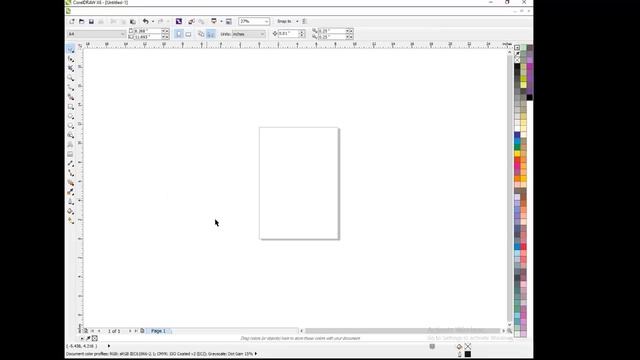Select the Ellipse tool
Image resolution: width=640 pixels, height=360 pixels.
coord(71,116)
